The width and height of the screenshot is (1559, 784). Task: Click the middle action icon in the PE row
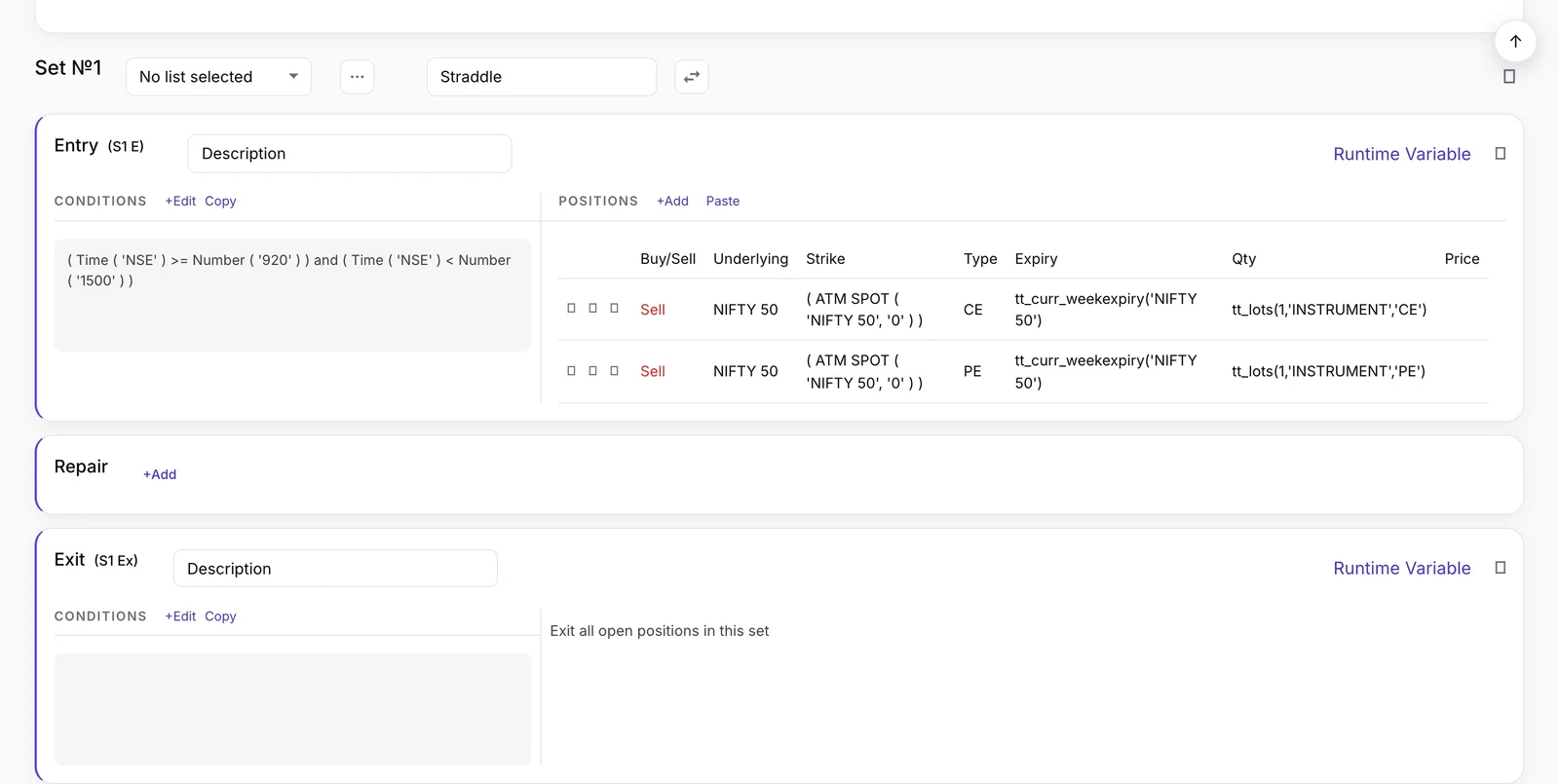592,371
